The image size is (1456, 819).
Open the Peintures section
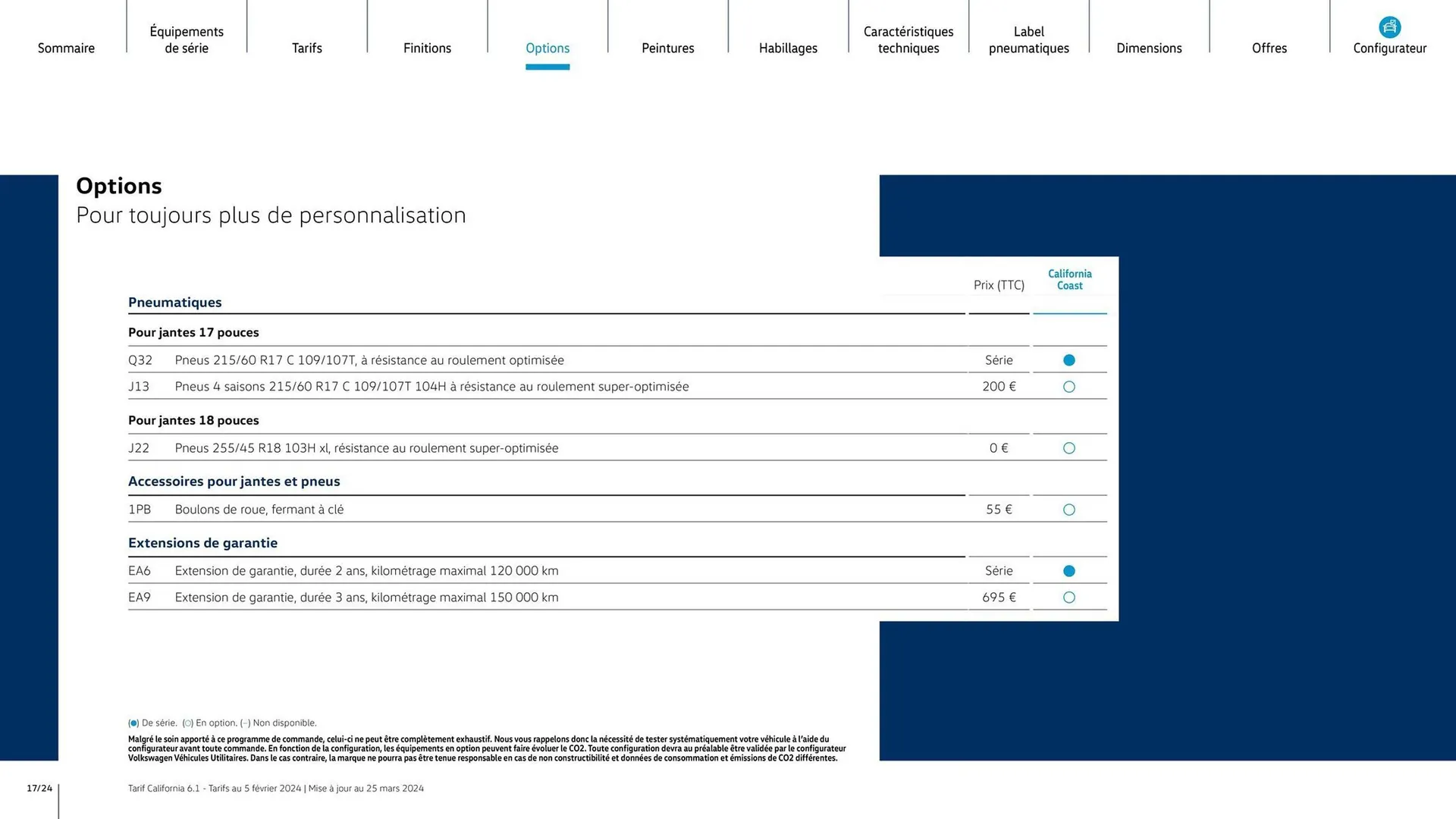667,48
